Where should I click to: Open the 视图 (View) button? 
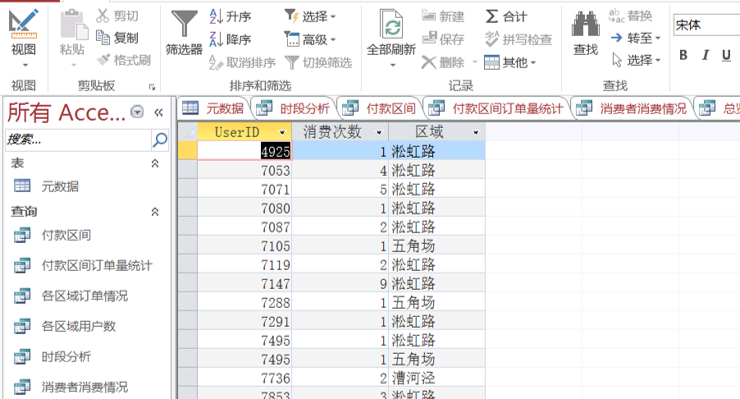[23, 38]
